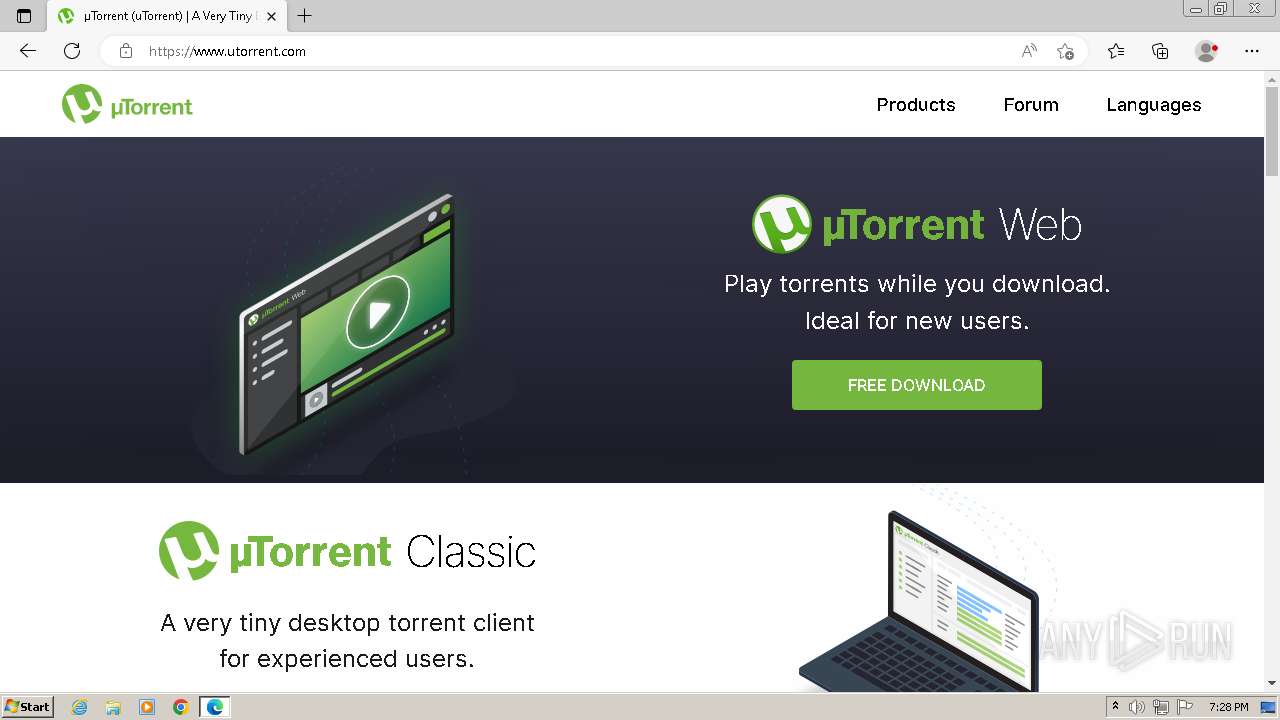Open the Favorites list icon in toolbar
This screenshot has width=1280, height=720.
1116,51
